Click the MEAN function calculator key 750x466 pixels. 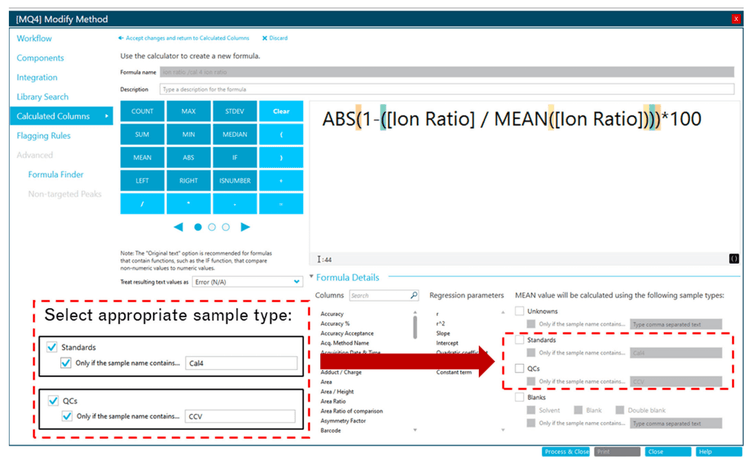[142, 157]
